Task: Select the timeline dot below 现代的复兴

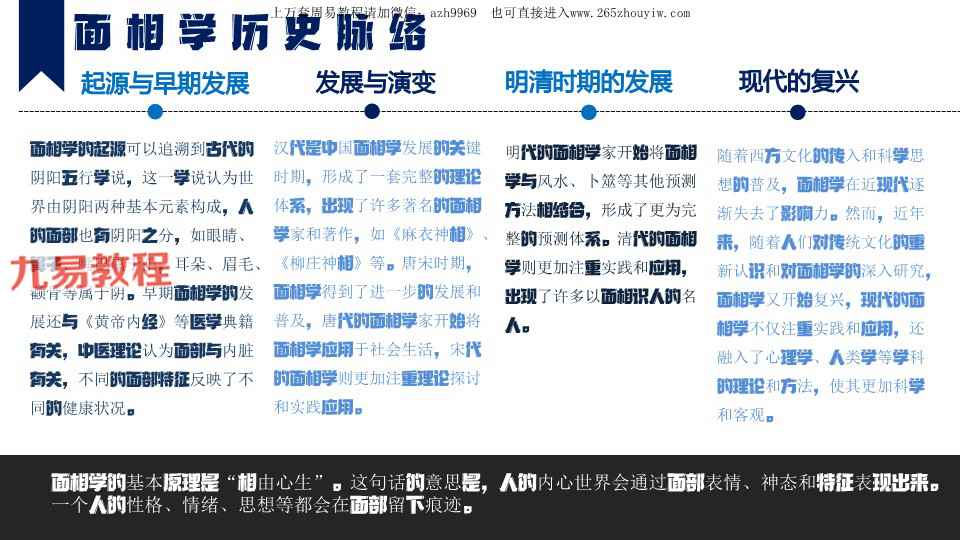Action: click(x=797, y=112)
